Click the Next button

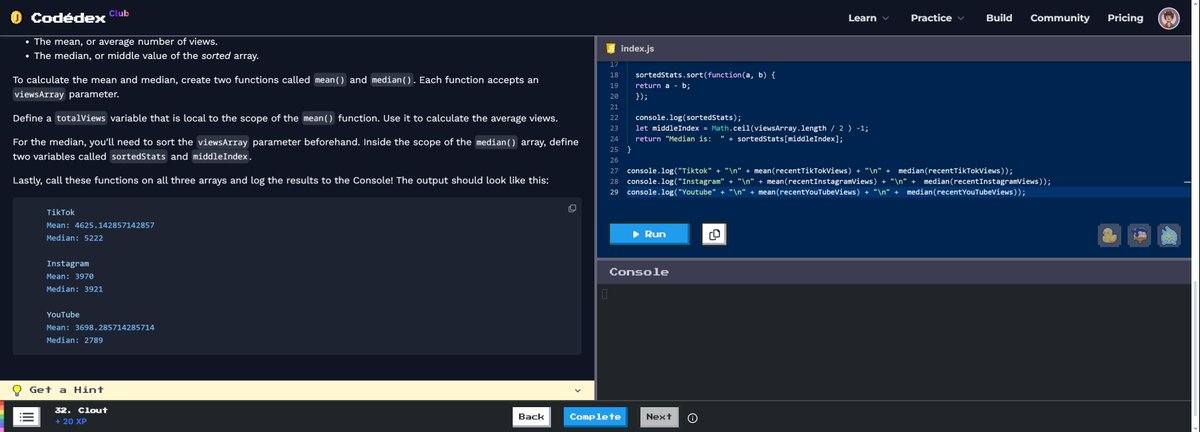point(659,417)
